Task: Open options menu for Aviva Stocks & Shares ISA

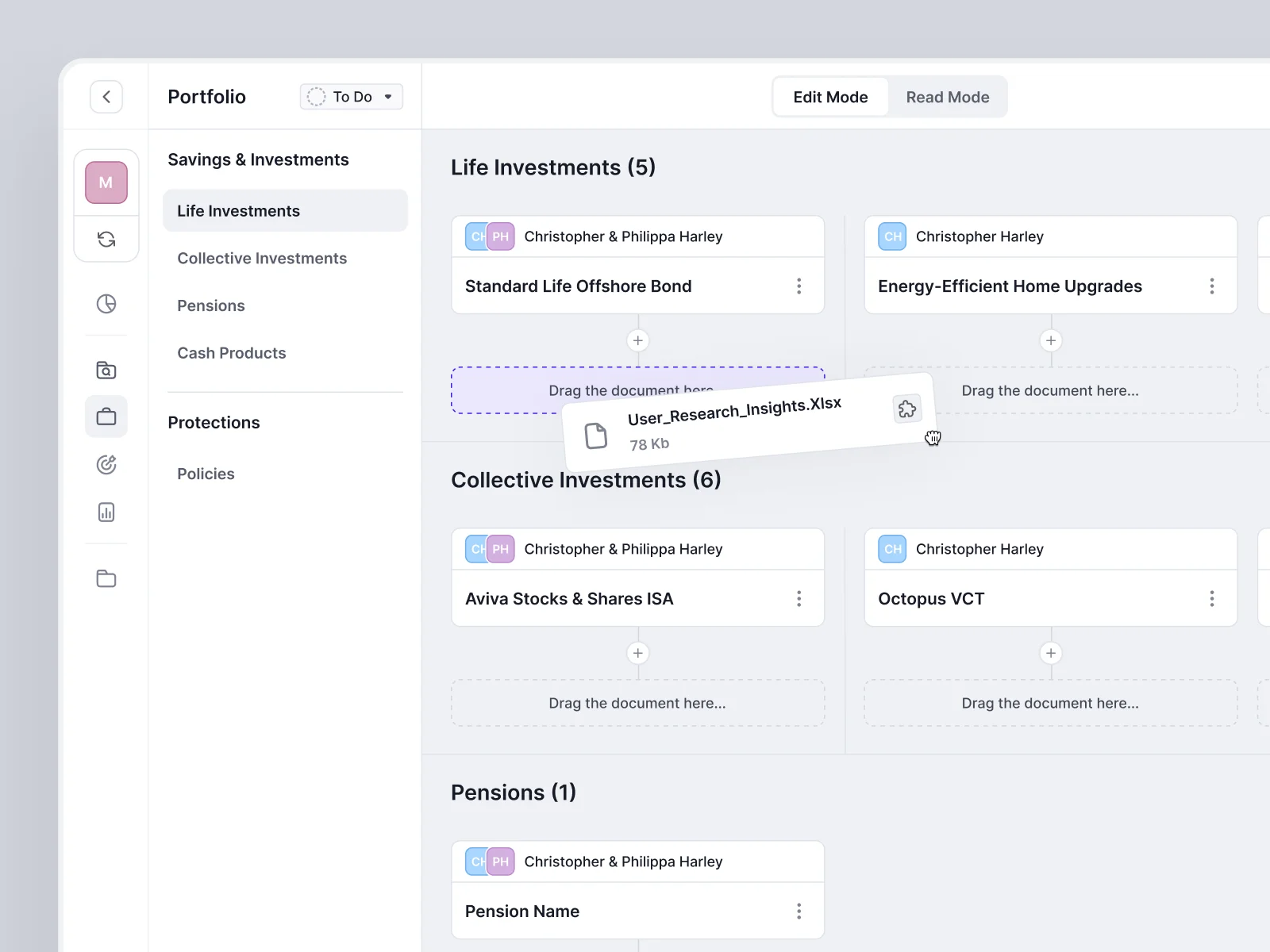Action: pos(799,599)
